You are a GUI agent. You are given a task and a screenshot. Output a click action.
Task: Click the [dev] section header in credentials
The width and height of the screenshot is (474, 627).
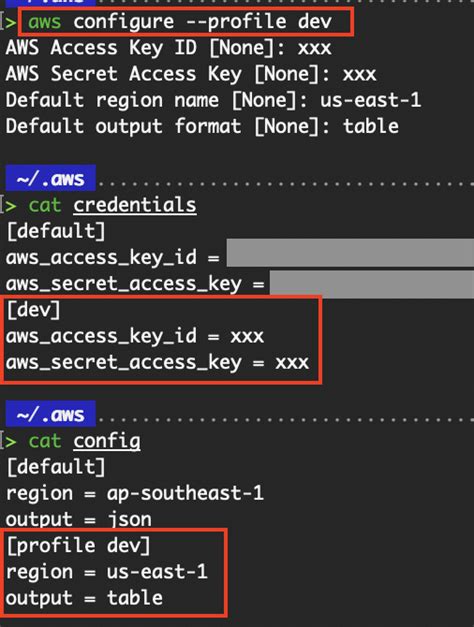point(34,310)
